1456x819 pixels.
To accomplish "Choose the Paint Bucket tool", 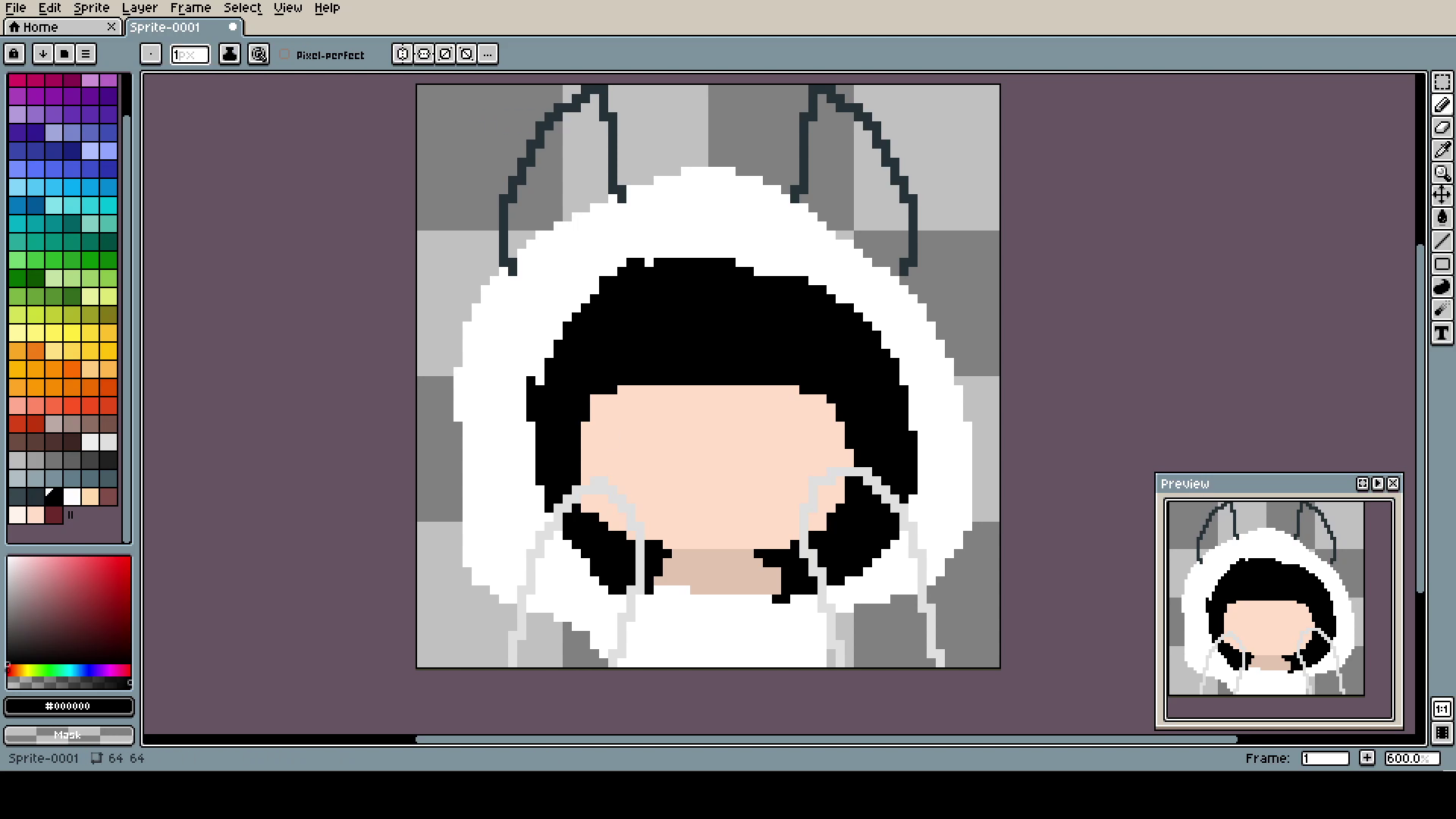I will click(x=1442, y=218).
